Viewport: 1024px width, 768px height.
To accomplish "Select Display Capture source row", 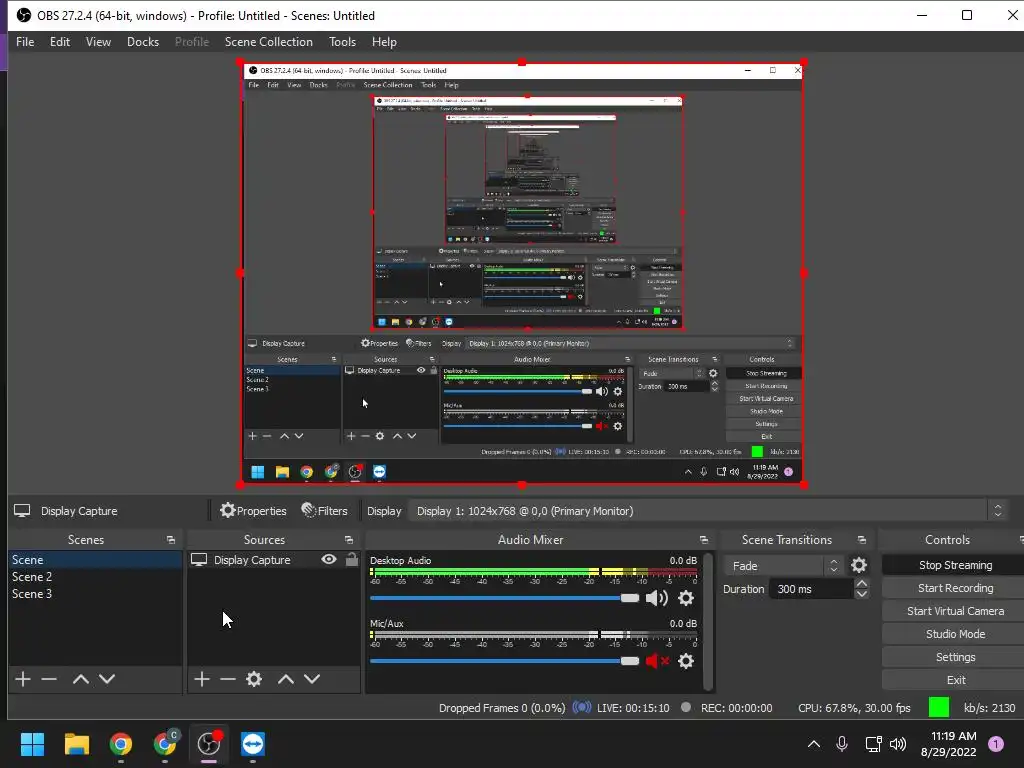I will click(274, 560).
